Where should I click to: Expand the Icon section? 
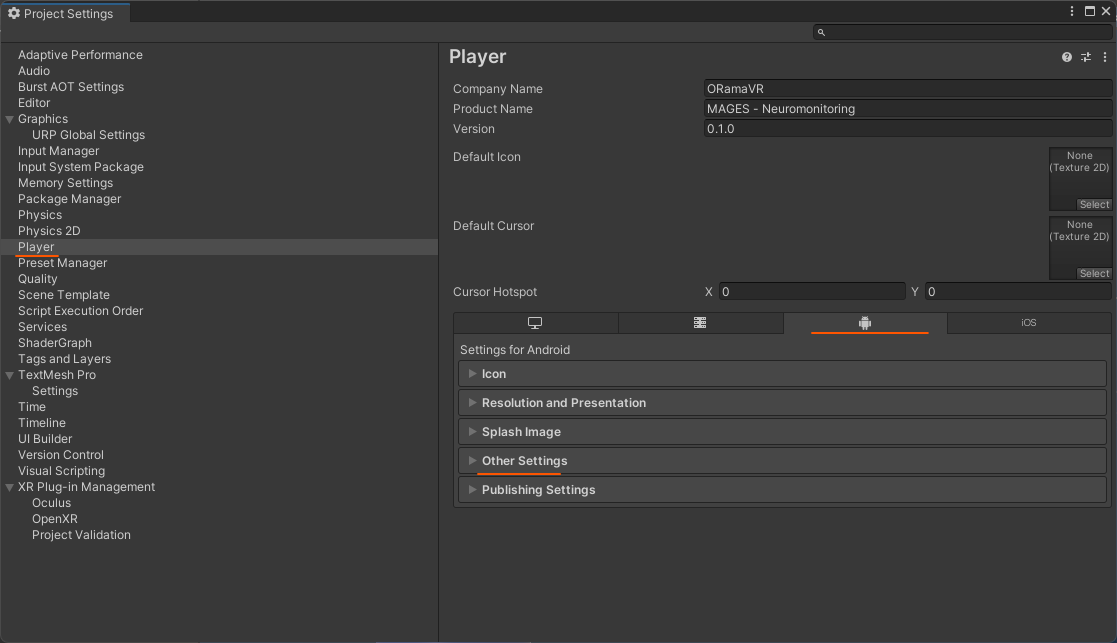[x=782, y=374]
